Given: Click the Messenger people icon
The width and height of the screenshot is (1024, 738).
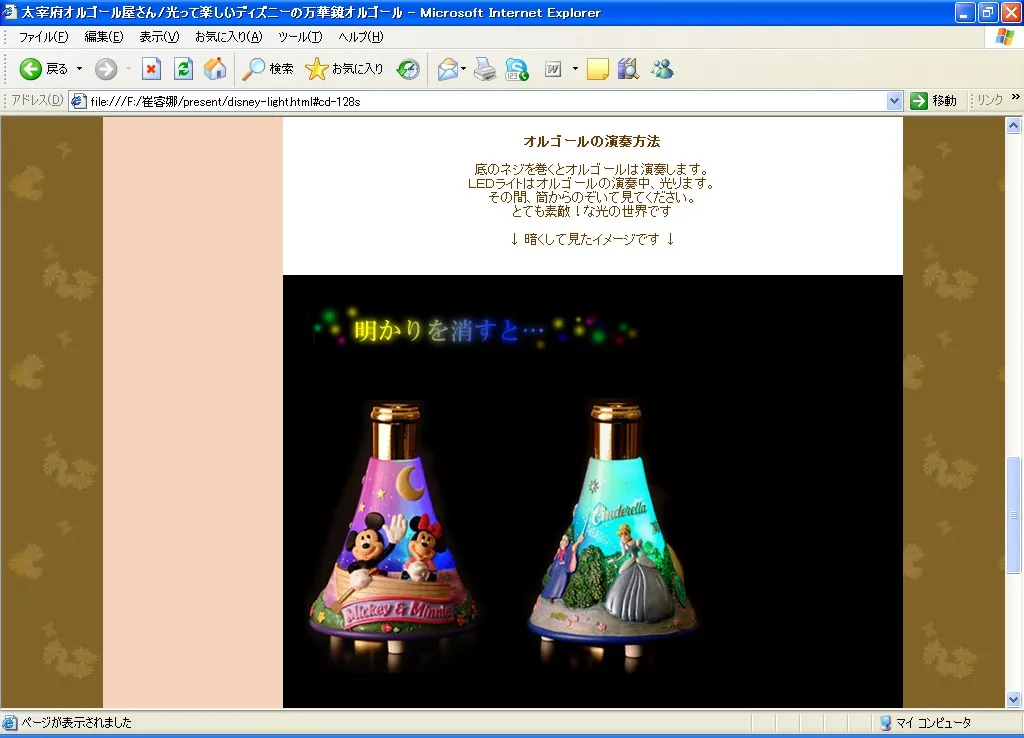Looking at the screenshot, I should point(662,69).
